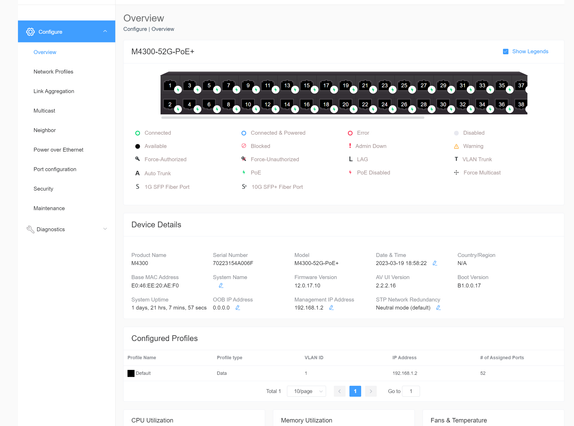Image resolution: width=574 pixels, height=426 pixels.
Task: Select port 16 on switch diagram
Action: tap(306, 104)
